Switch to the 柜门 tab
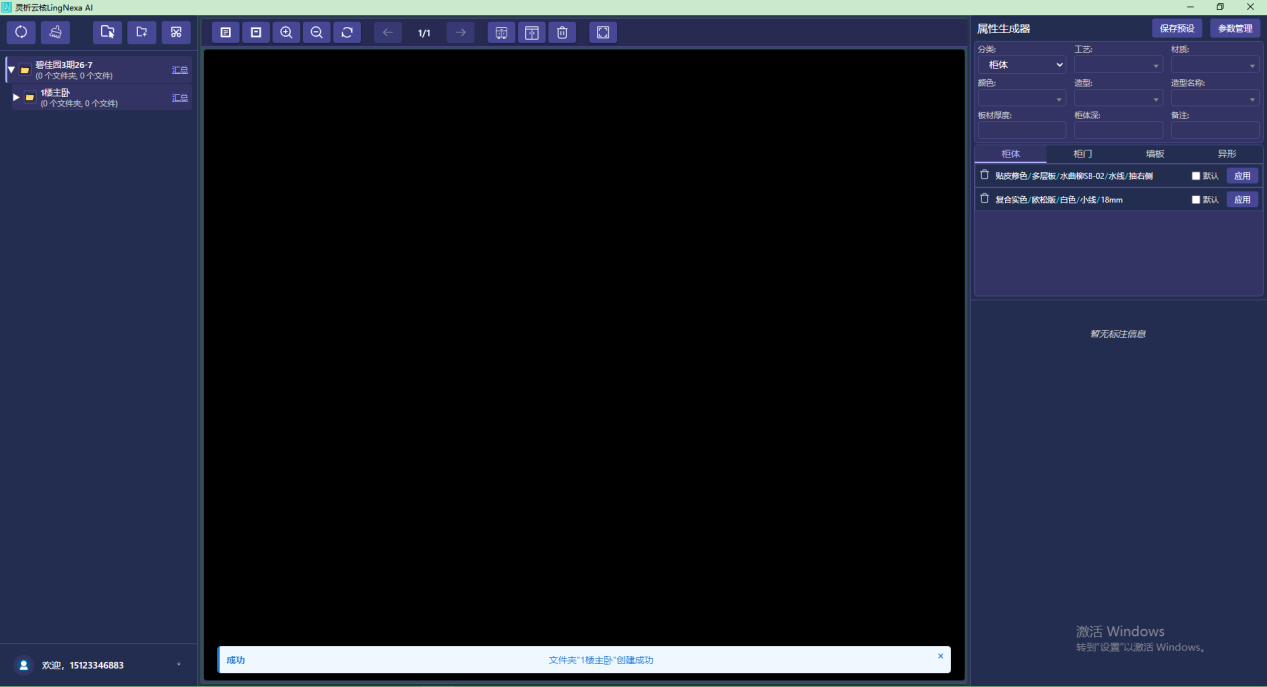Image resolution: width=1267 pixels, height=687 pixels. click(x=1082, y=154)
